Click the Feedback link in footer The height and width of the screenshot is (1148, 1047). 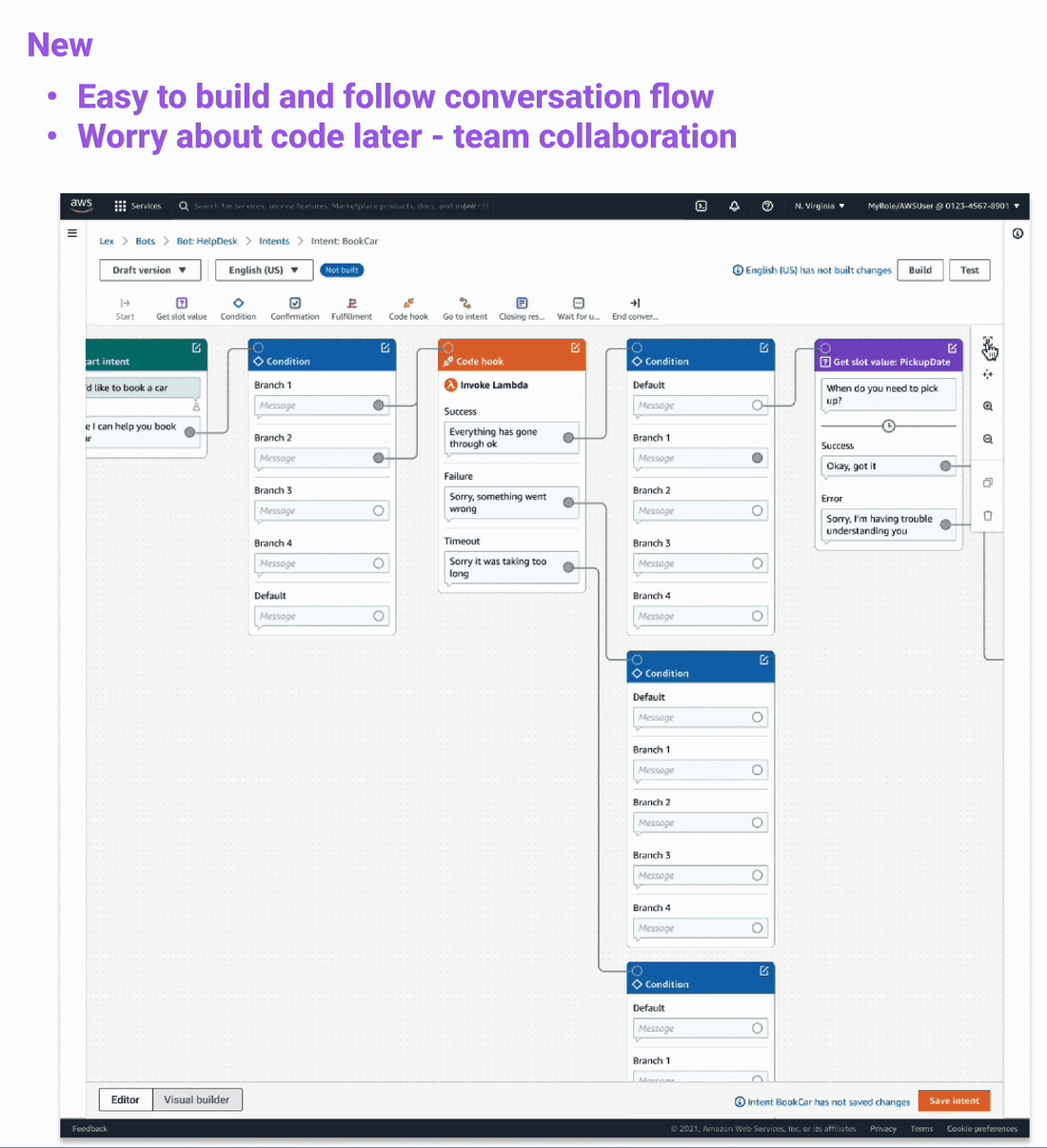(90, 1129)
